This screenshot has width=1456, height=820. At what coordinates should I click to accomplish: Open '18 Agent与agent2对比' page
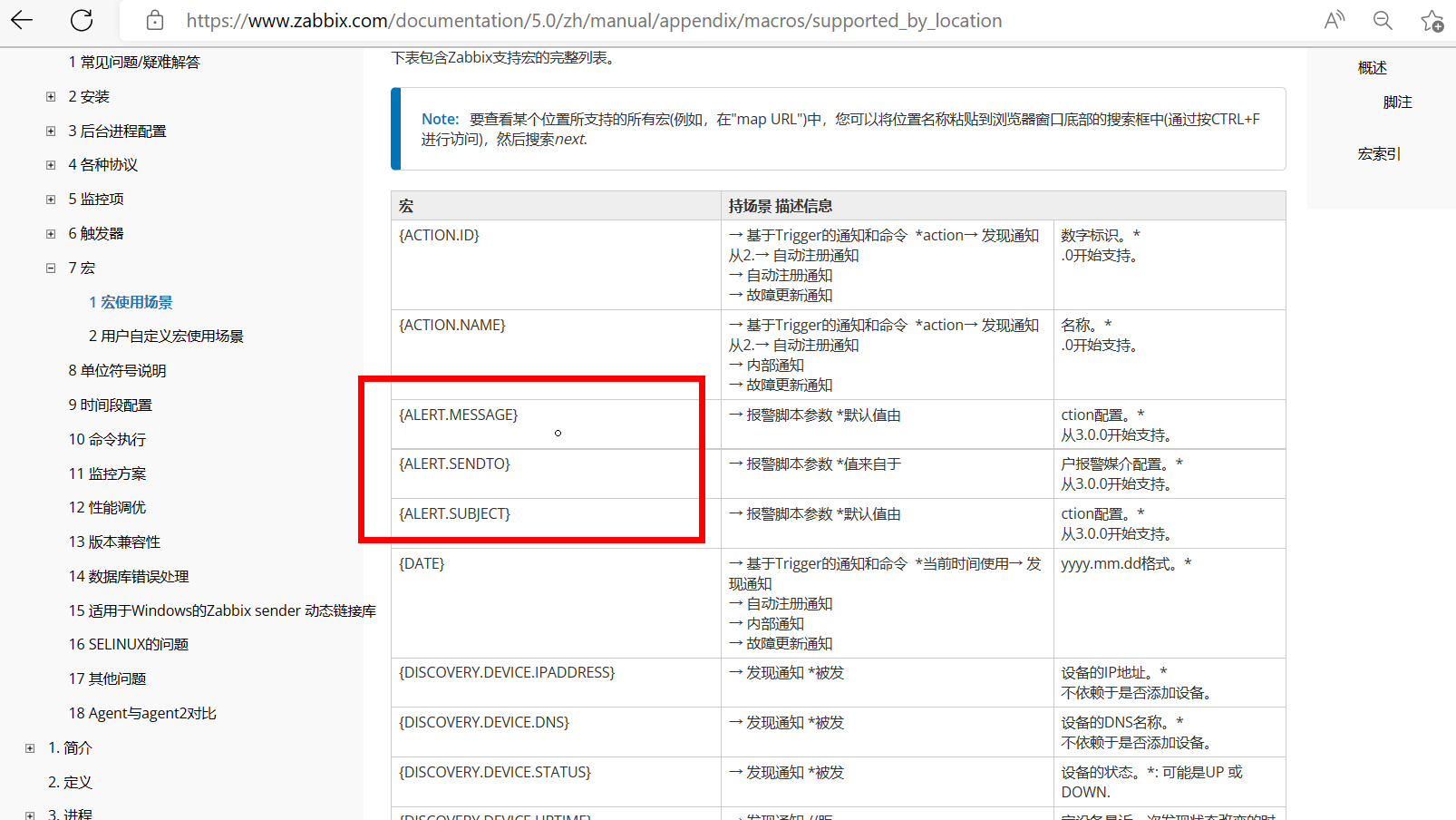(142, 713)
